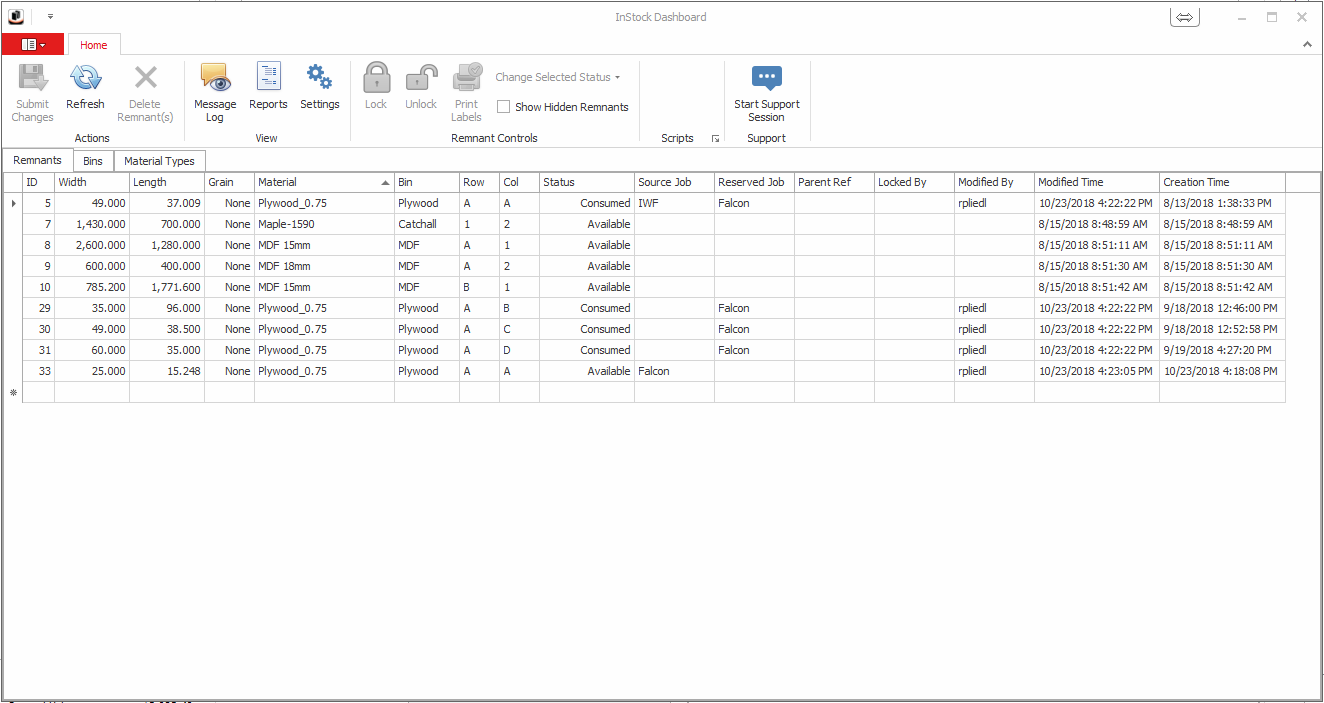Click the quick access toolbar customize arrow
Screen dimensions: 1324x703
(50, 17)
